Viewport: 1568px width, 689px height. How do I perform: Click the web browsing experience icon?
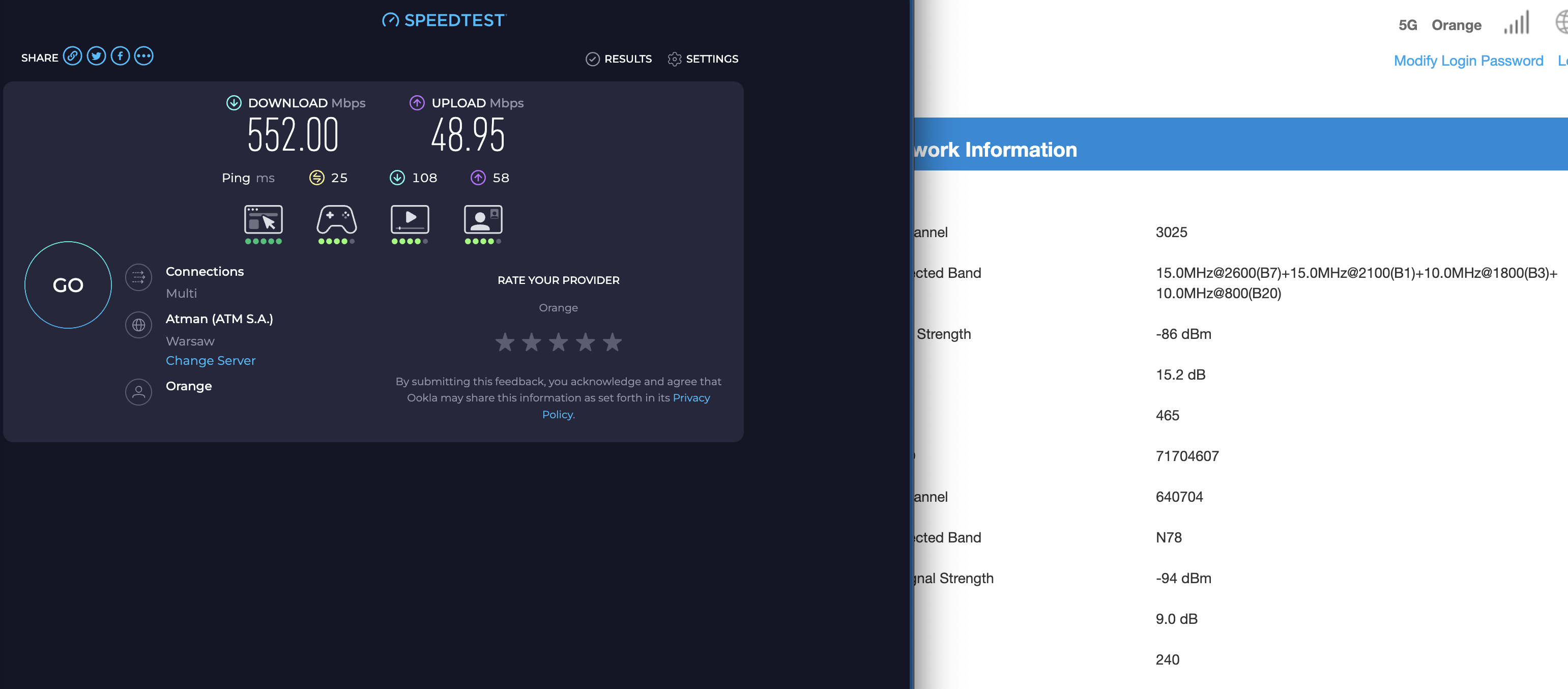click(263, 220)
